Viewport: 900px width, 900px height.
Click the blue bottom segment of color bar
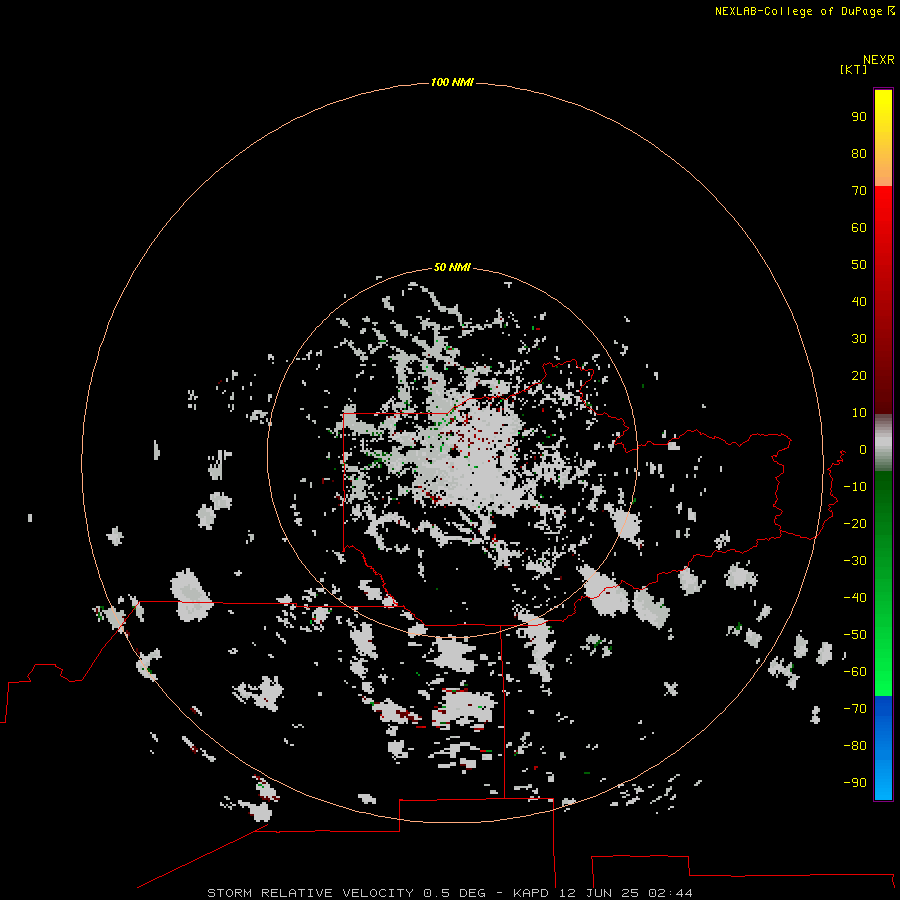883,748
